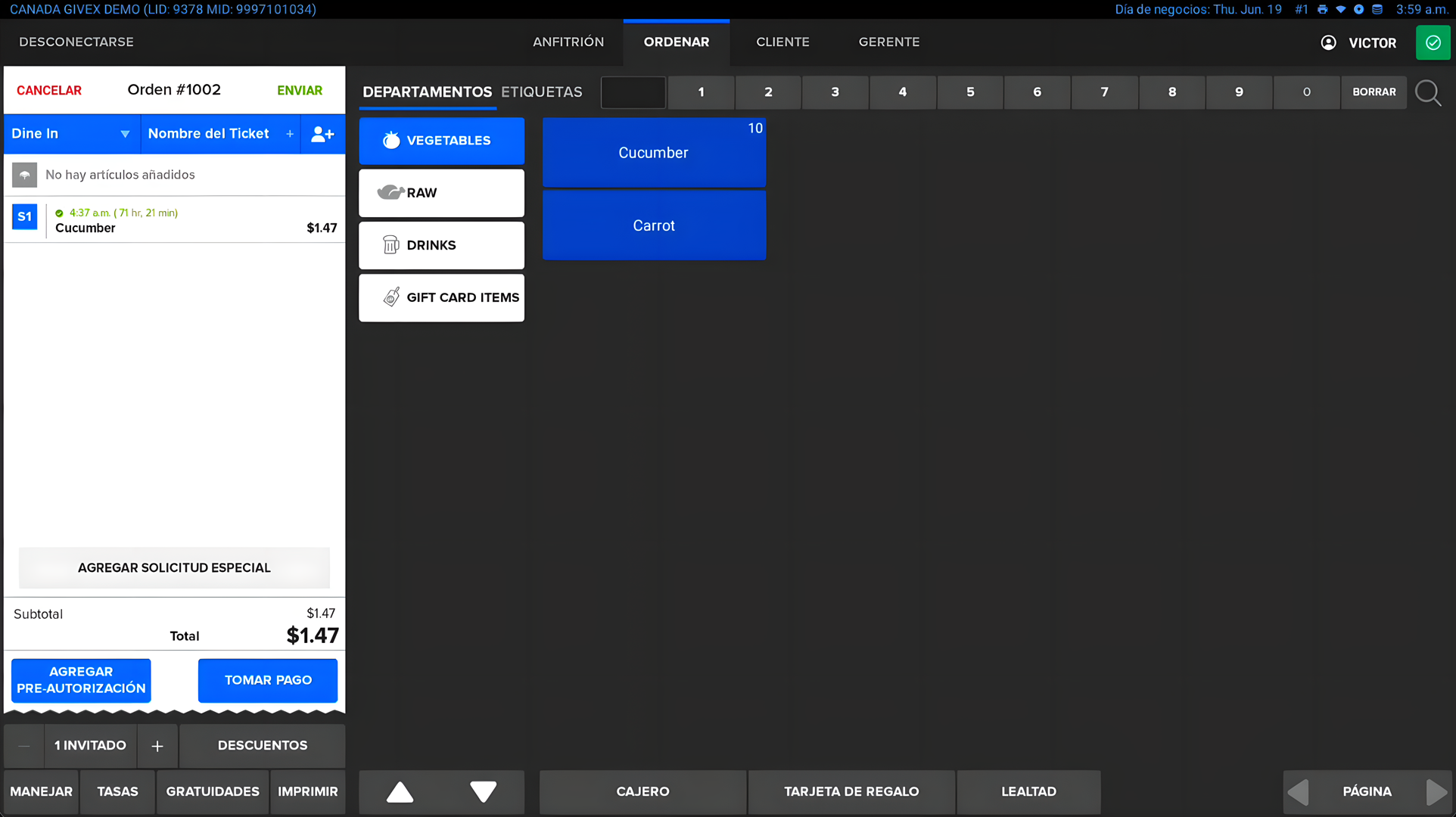Add the Carrot item tile
Screen dimensions: 1456x817
point(654,225)
